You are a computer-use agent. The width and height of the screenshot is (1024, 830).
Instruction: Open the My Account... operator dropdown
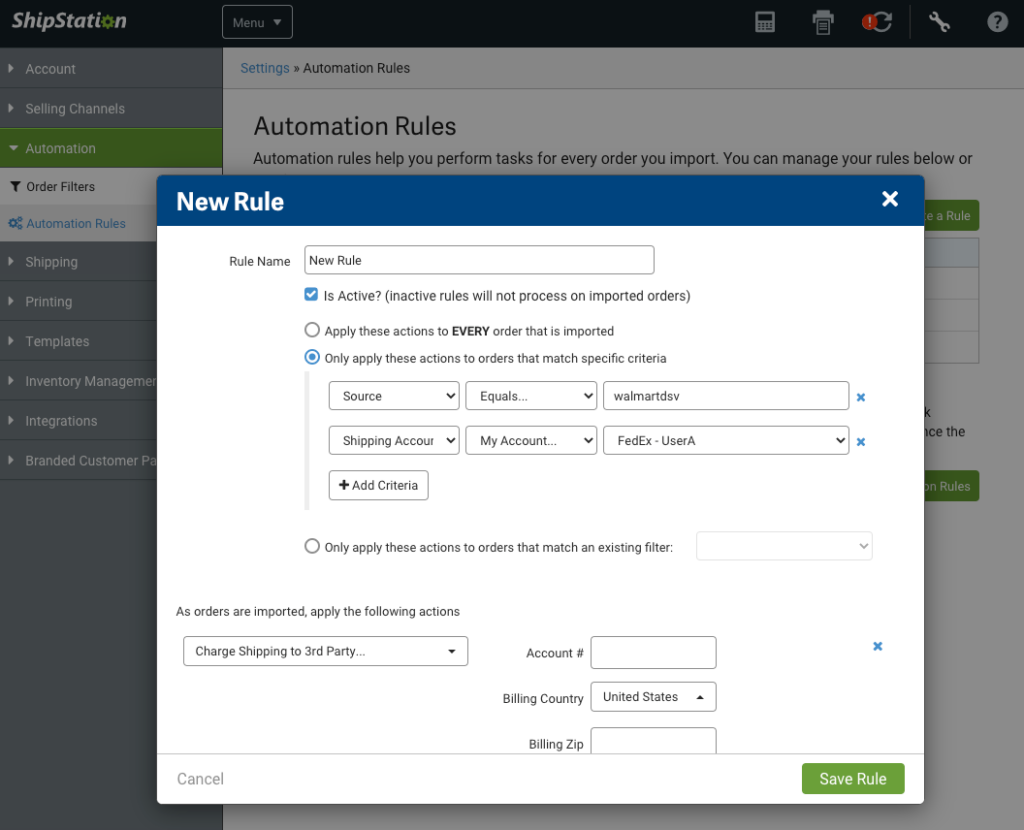coord(531,441)
